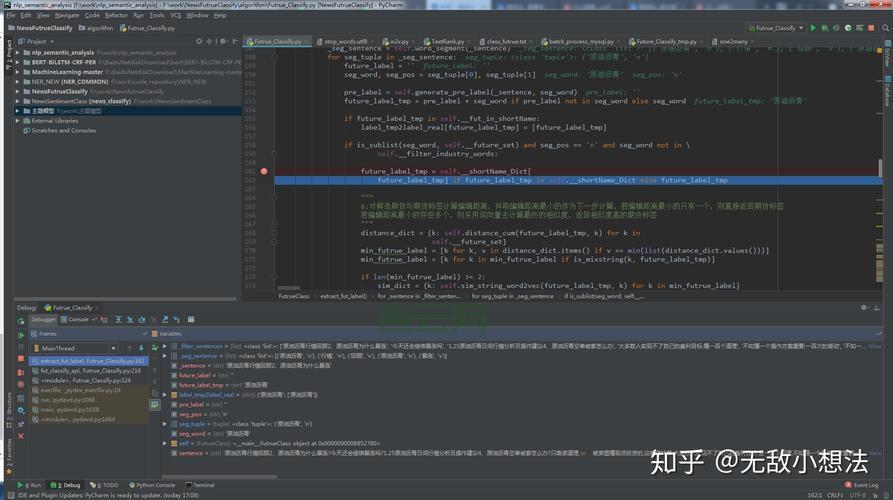Expand the nlp_semantic_analysis project folder
The width and height of the screenshot is (893, 500).
coord(18,52)
